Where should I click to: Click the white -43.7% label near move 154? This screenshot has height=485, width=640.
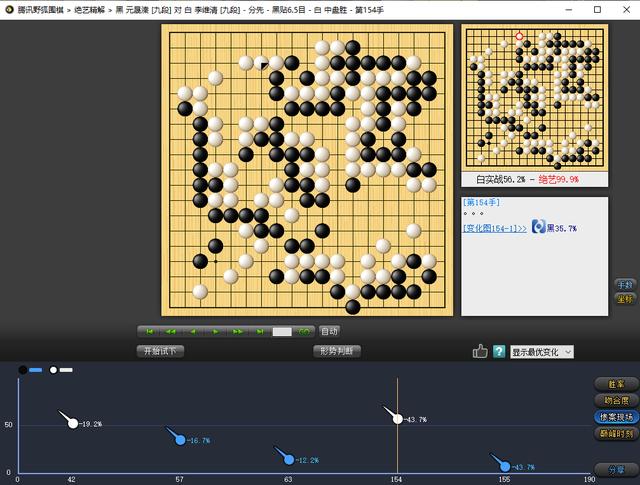pos(416,419)
